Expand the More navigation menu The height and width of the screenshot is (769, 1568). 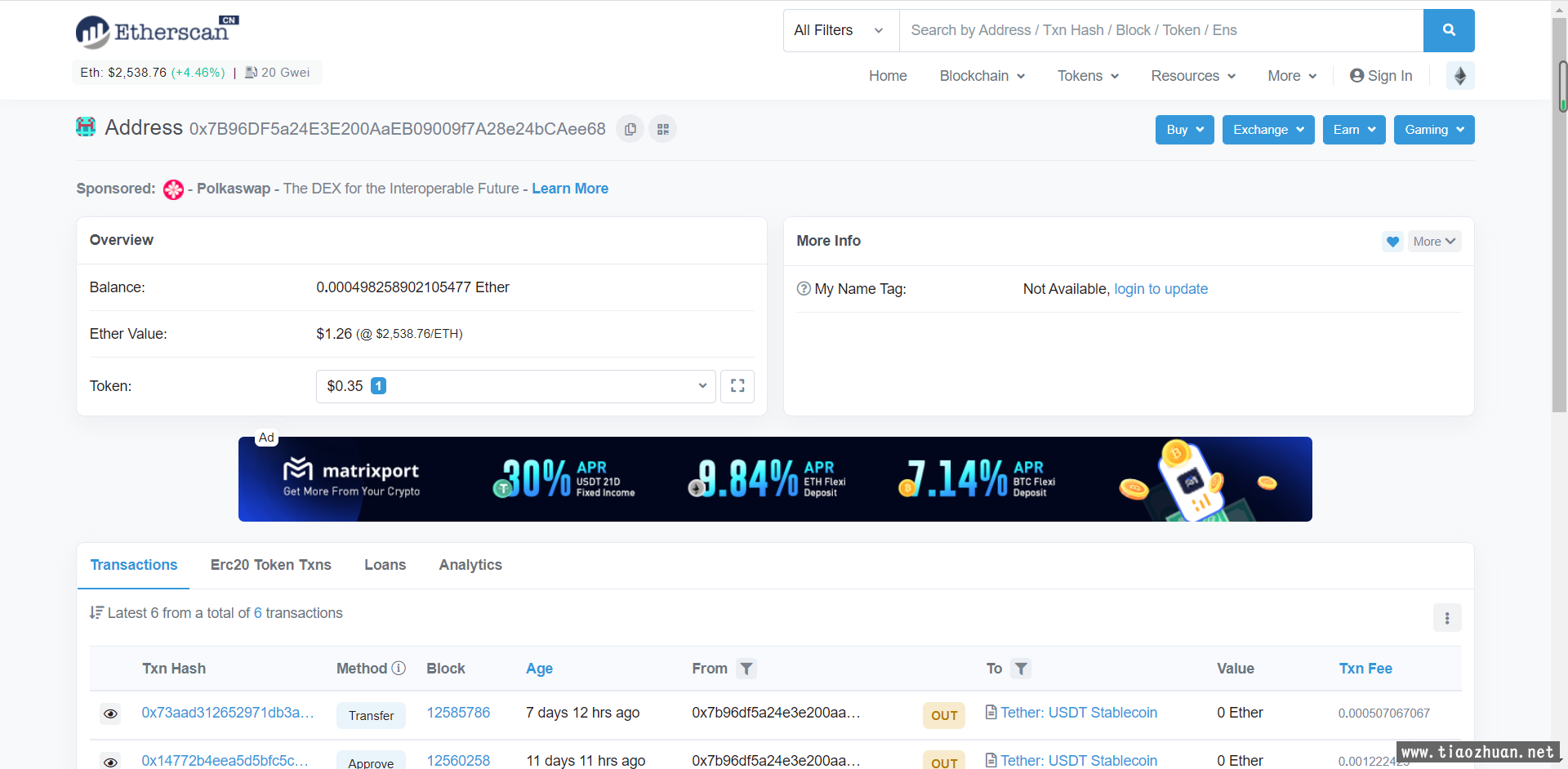pos(1292,76)
